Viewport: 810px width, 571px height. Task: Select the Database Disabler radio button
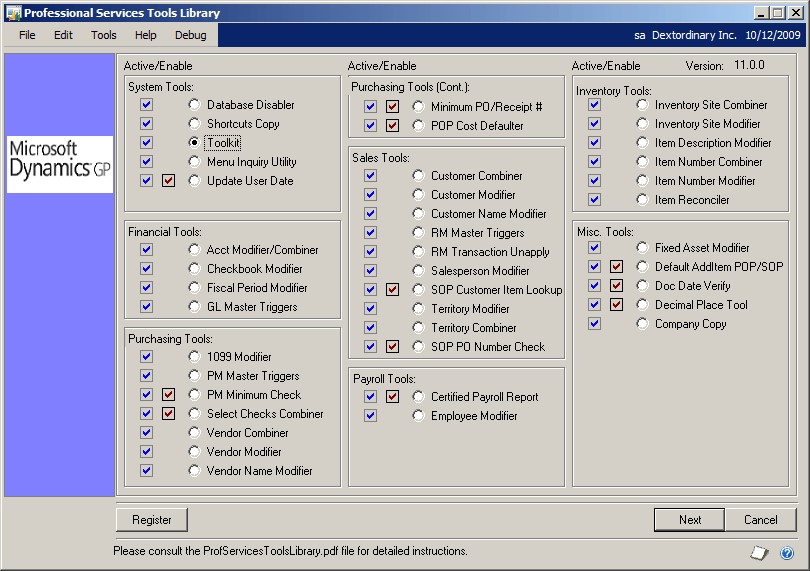pyautogui.click(x=194, y=105)
